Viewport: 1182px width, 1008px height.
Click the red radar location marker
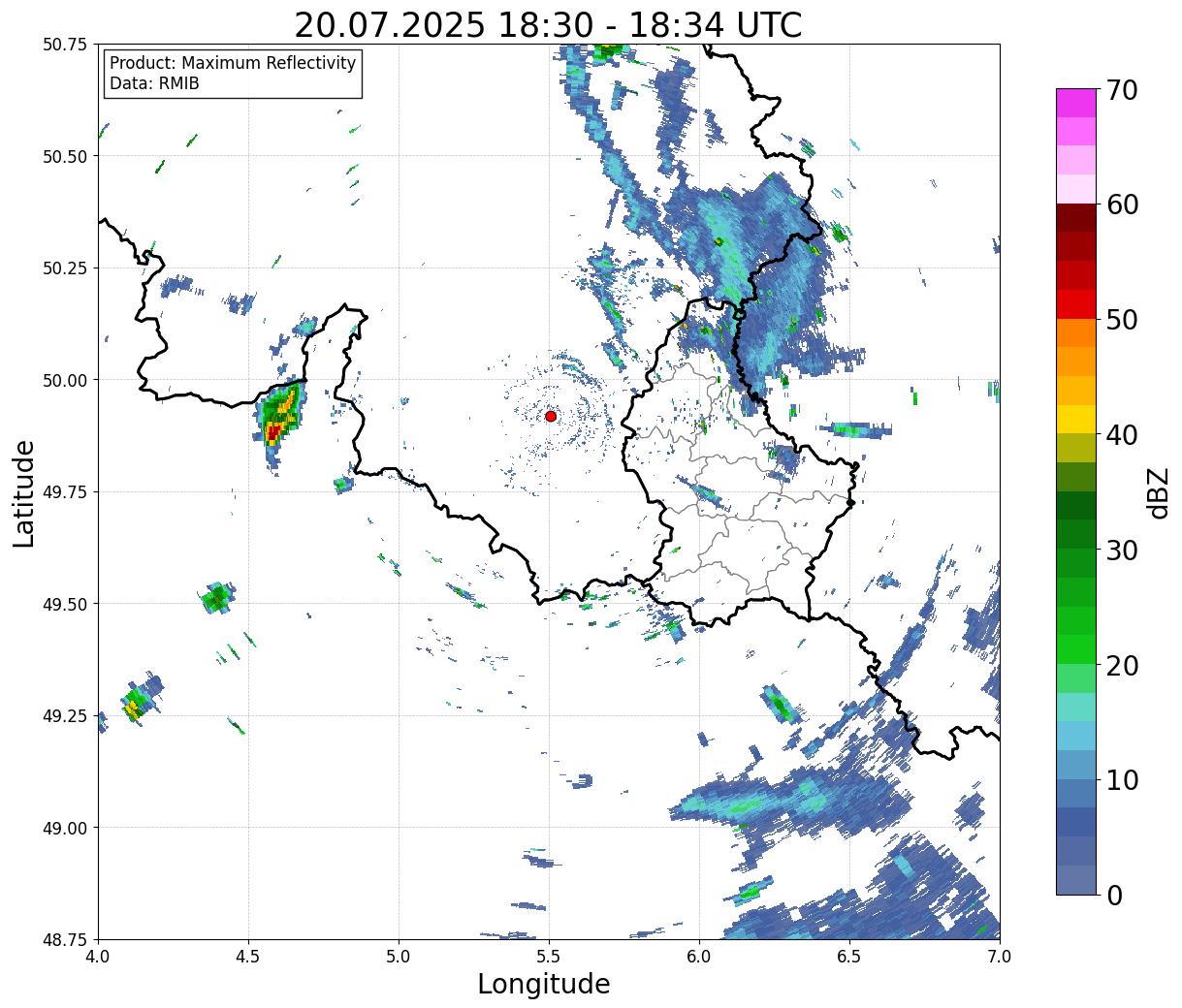(x=551, y=416)
